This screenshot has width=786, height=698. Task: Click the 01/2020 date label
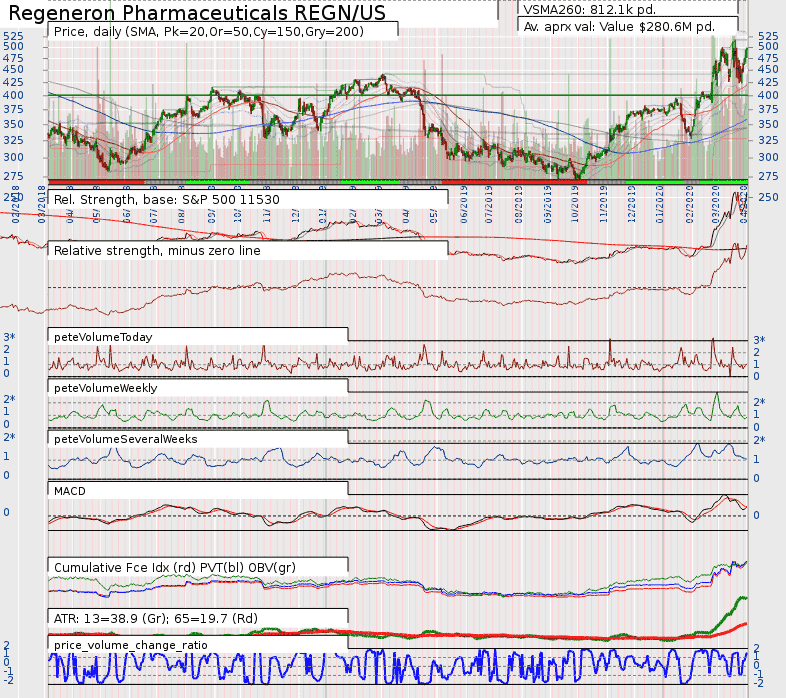660,205
